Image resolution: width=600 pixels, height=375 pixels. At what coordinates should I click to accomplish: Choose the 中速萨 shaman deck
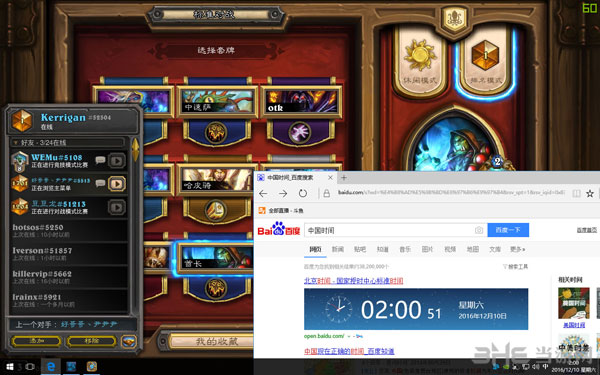[217, 101]
